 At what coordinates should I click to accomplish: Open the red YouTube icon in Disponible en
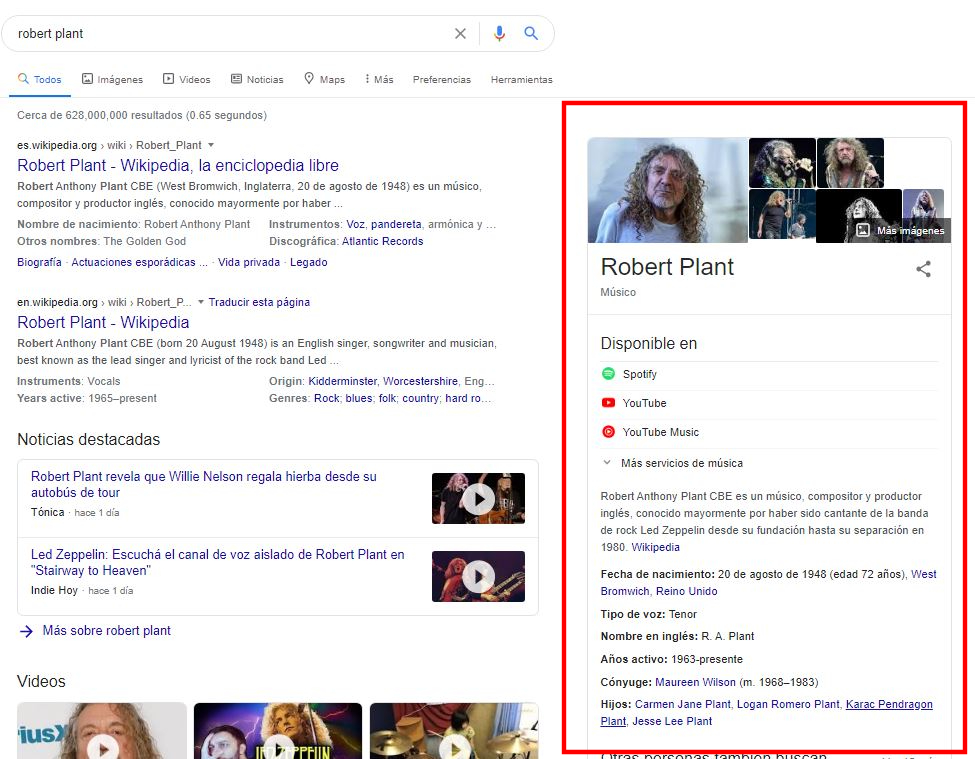[609, 403]
